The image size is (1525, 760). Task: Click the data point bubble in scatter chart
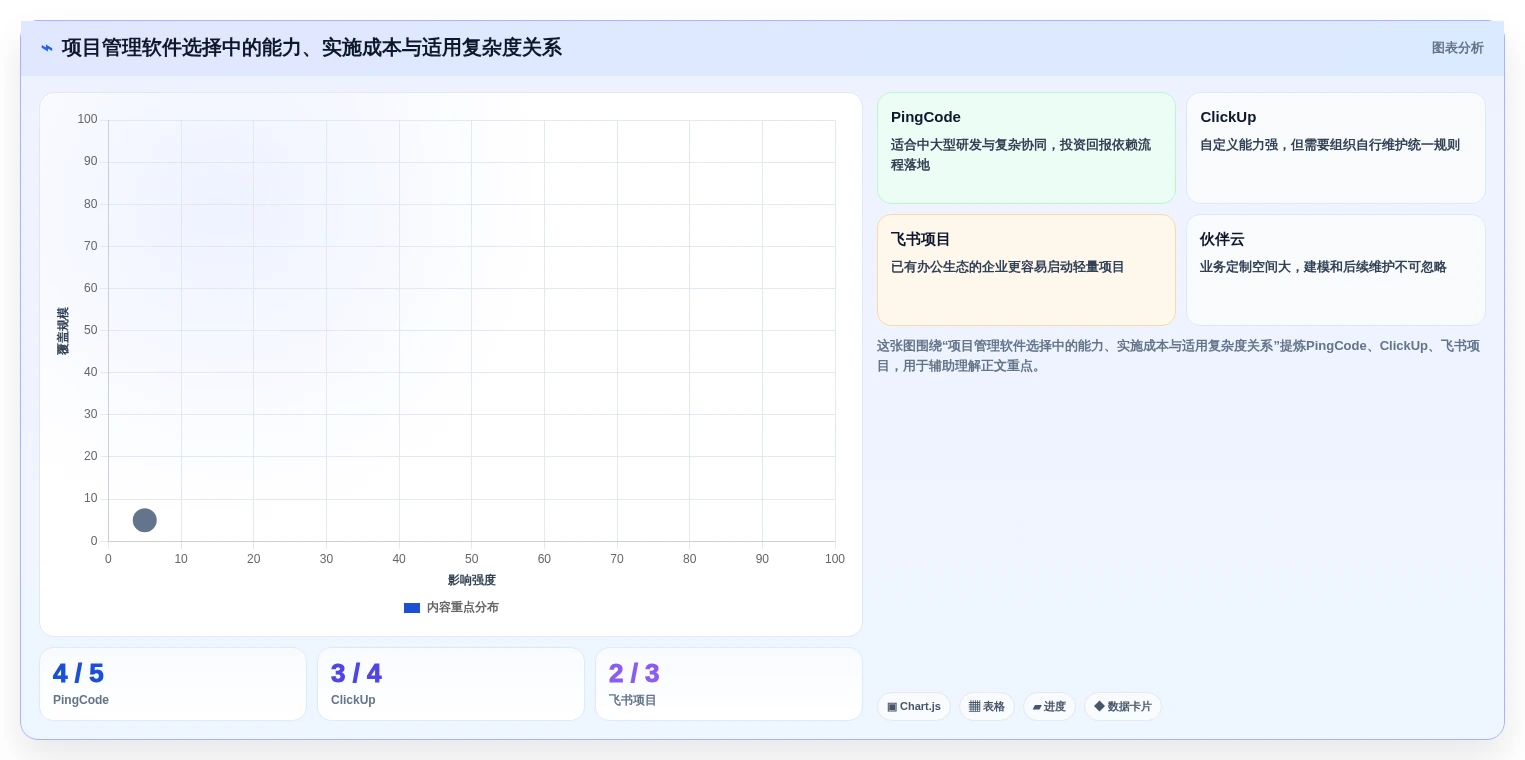(x=145, y=520)
